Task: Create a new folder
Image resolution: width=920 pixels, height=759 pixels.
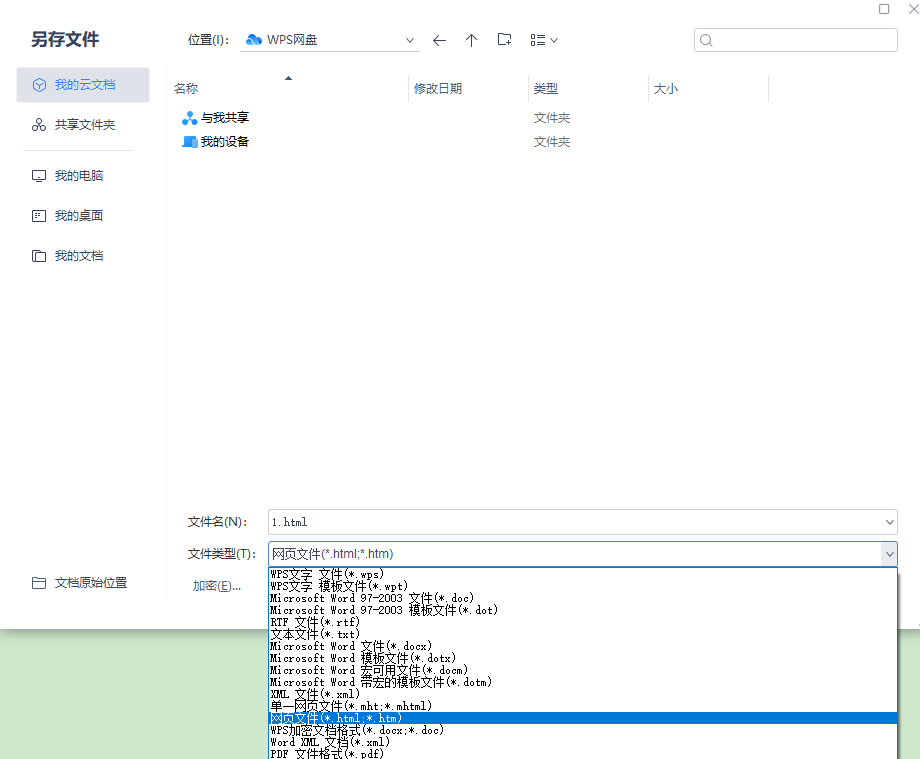Action: tap(504, 40)
